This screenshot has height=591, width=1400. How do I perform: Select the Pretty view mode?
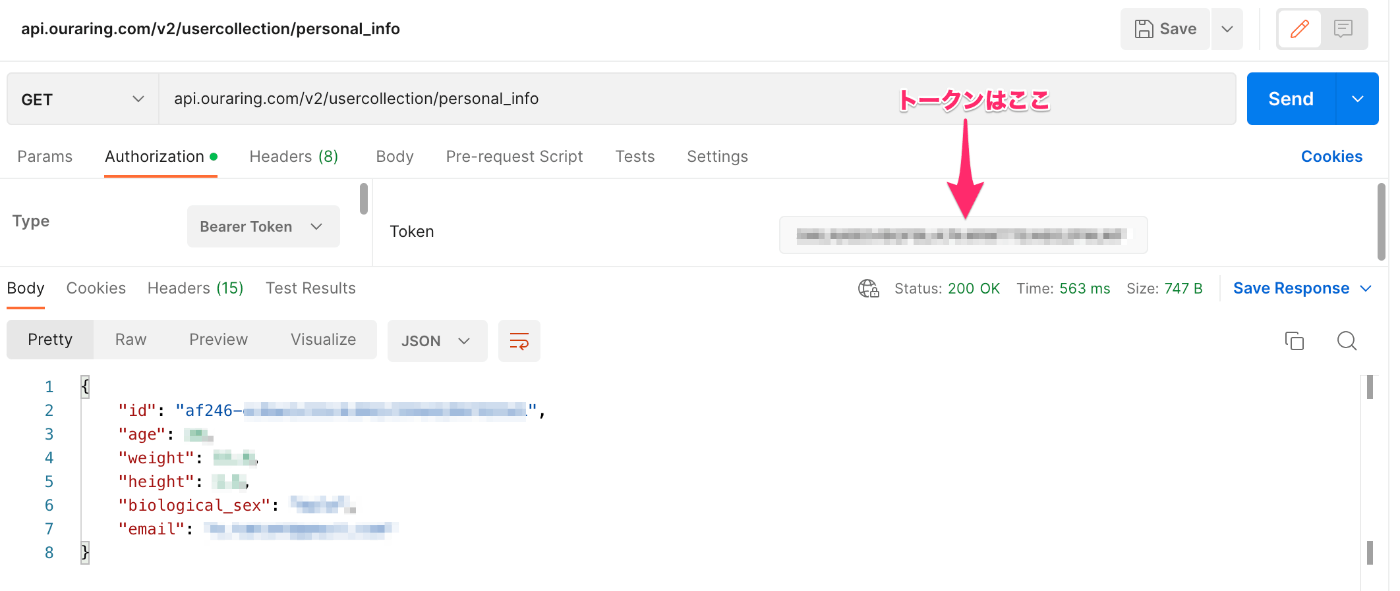(x=50, y=340)
